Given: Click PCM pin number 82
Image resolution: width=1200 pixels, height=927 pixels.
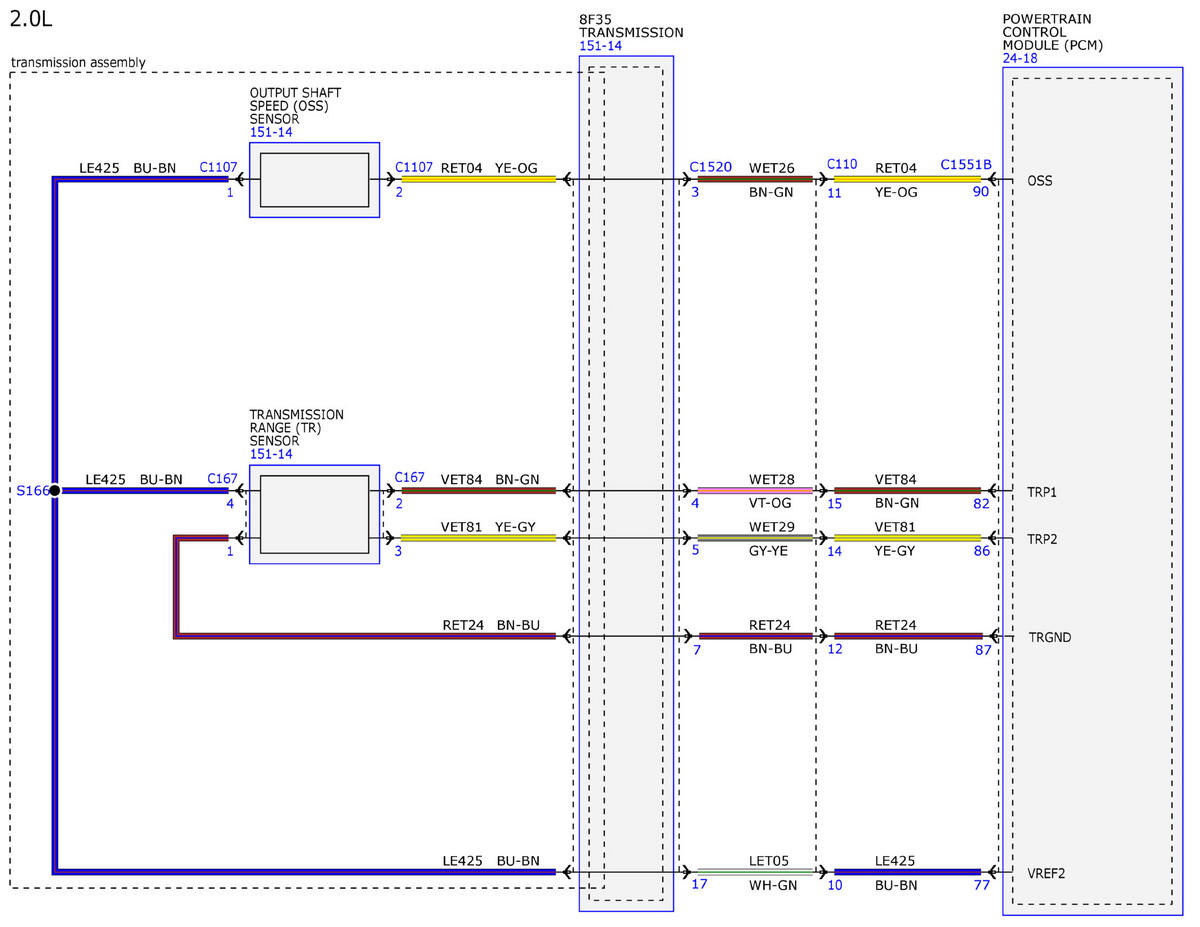Looking at the screenshot, I should coord(981,503).
